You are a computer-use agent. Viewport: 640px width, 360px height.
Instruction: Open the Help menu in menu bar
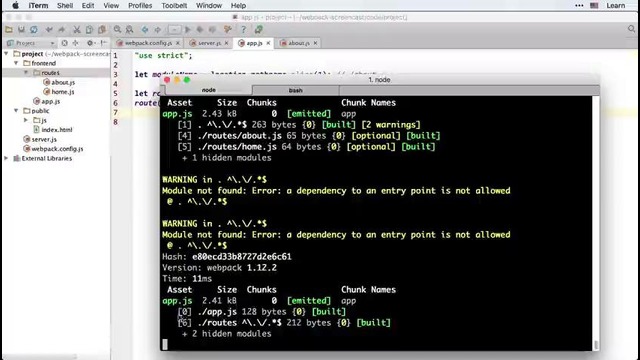238,6
